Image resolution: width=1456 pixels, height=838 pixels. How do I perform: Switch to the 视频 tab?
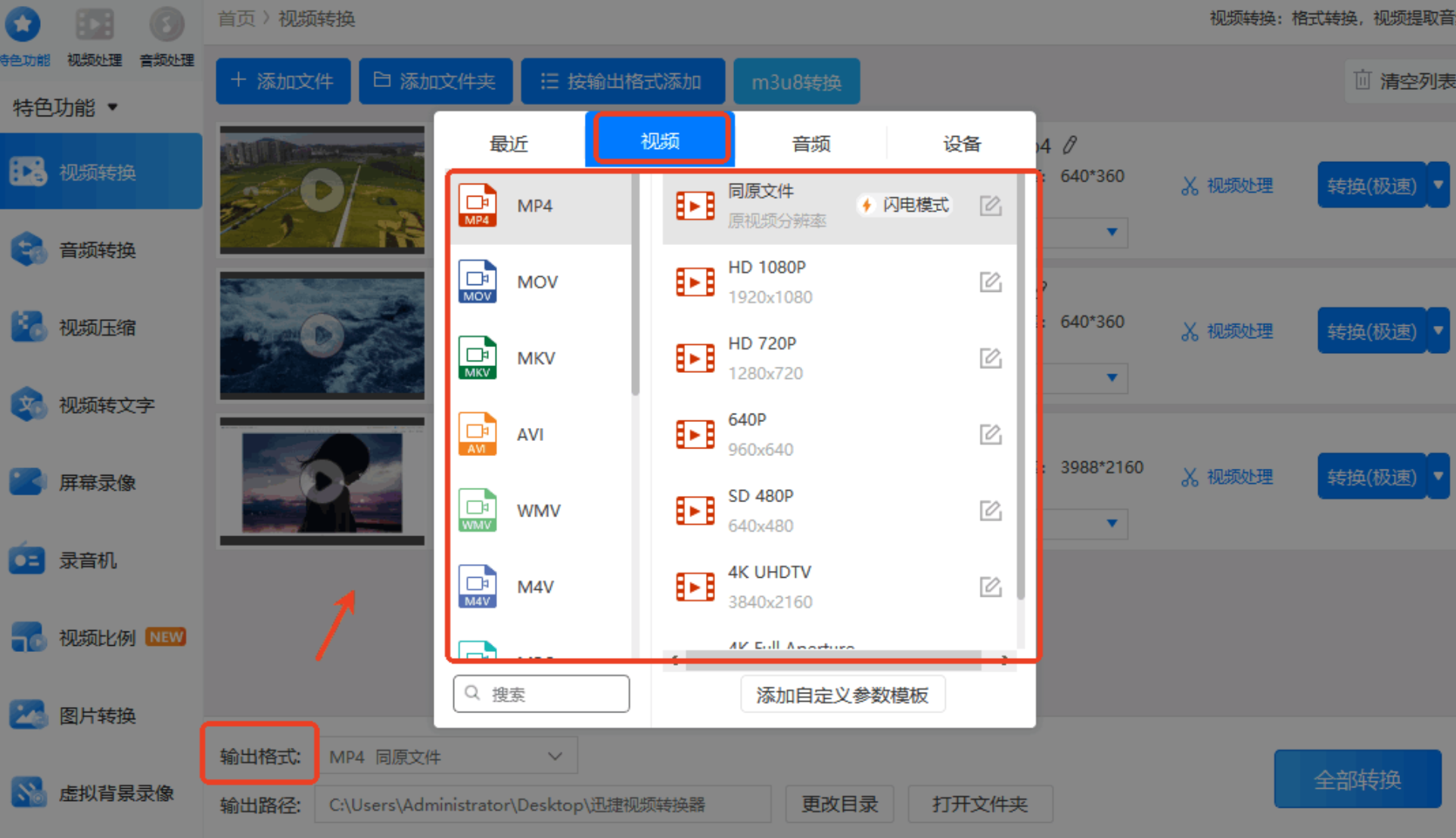pyautogui.click(x=660, y=140)
